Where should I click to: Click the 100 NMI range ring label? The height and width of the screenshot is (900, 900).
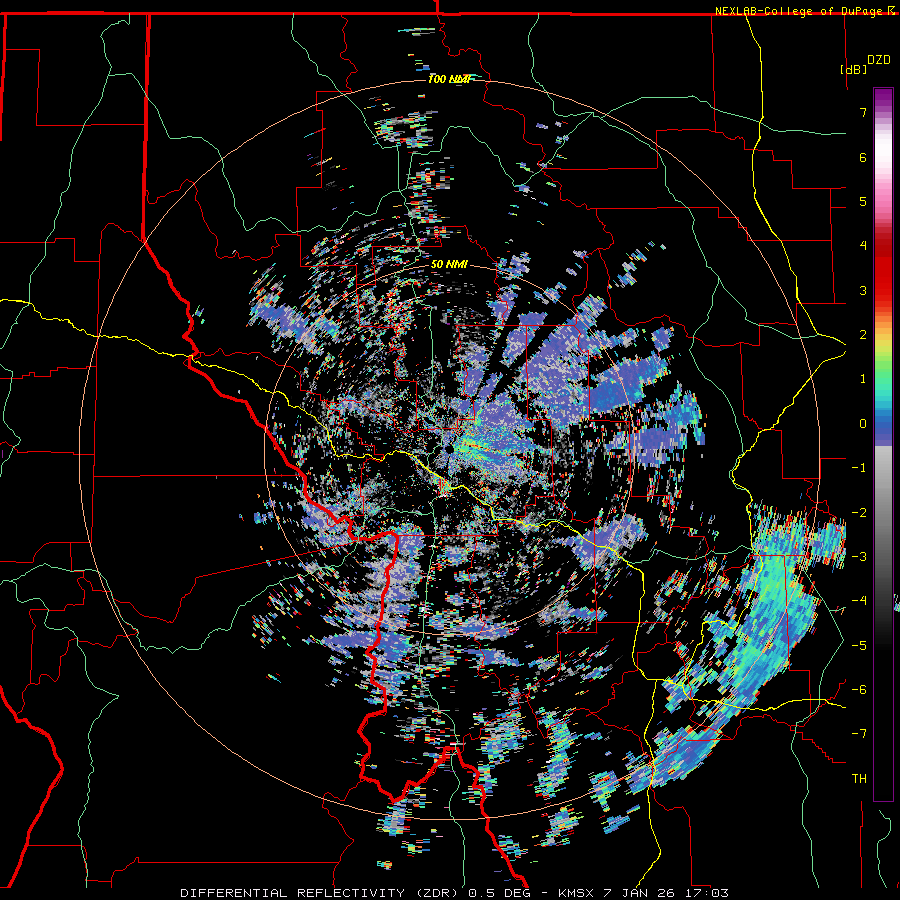coord(449,79)
